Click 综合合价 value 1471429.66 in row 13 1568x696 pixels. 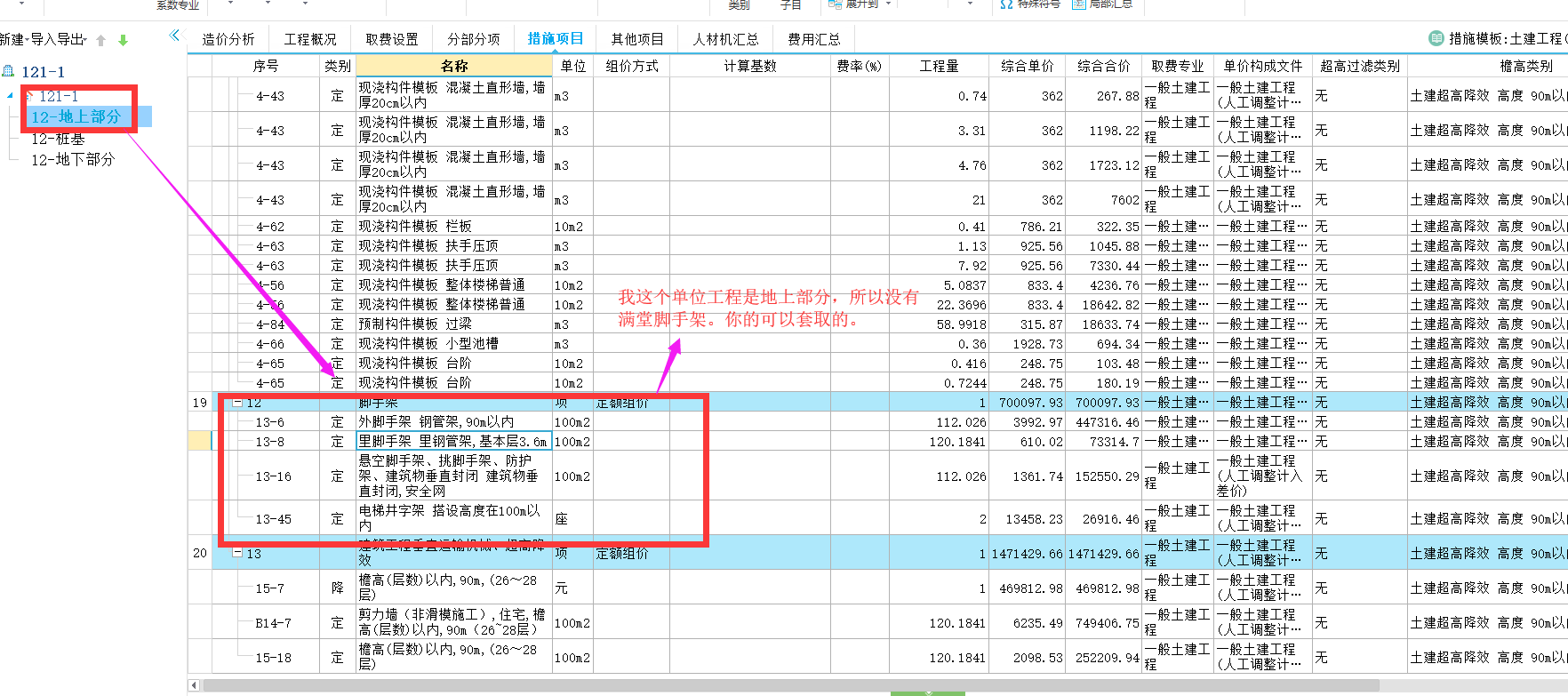click(1104, 554)
